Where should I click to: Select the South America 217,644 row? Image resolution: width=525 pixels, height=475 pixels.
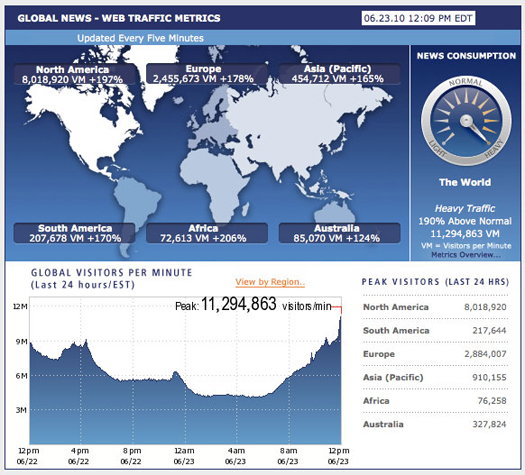(x=435, y=330)
